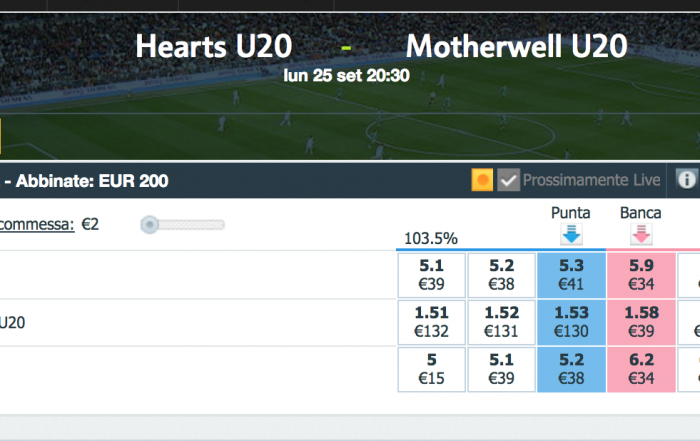Pick the 5 odds cell with €15
The height and width of the screenshot is (441, 700).
(431, 370)
